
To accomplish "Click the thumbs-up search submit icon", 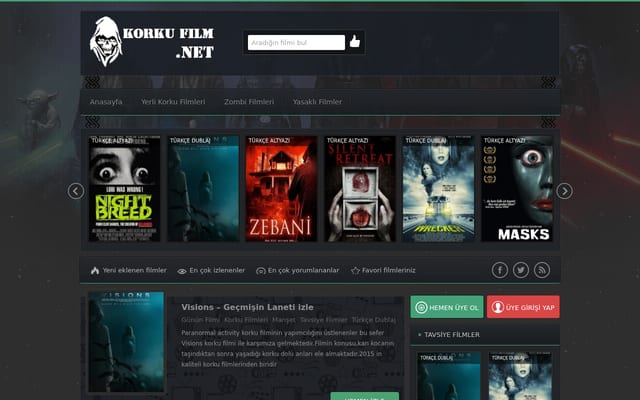I will tap(355, 42).
